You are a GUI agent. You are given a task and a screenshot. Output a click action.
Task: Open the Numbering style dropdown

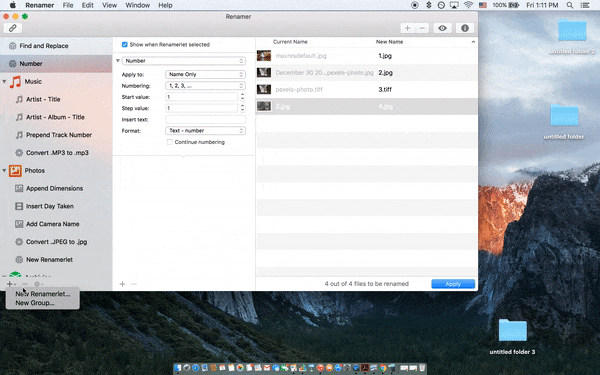[205, 86]
